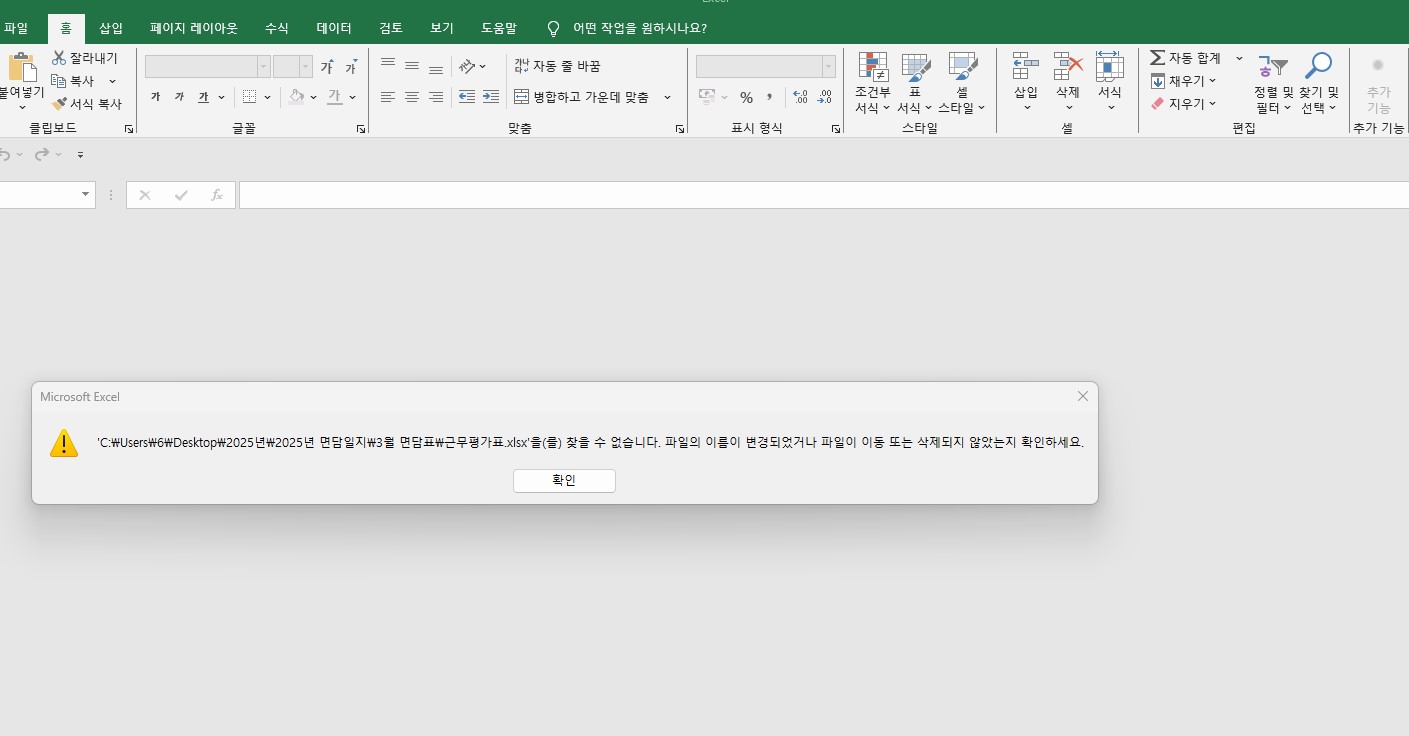Image resolution: width=1409 pixels, height=736 pixels.
Task: Toggle 자동 줄 바꿈 wrap text
Action: (558, 66)
